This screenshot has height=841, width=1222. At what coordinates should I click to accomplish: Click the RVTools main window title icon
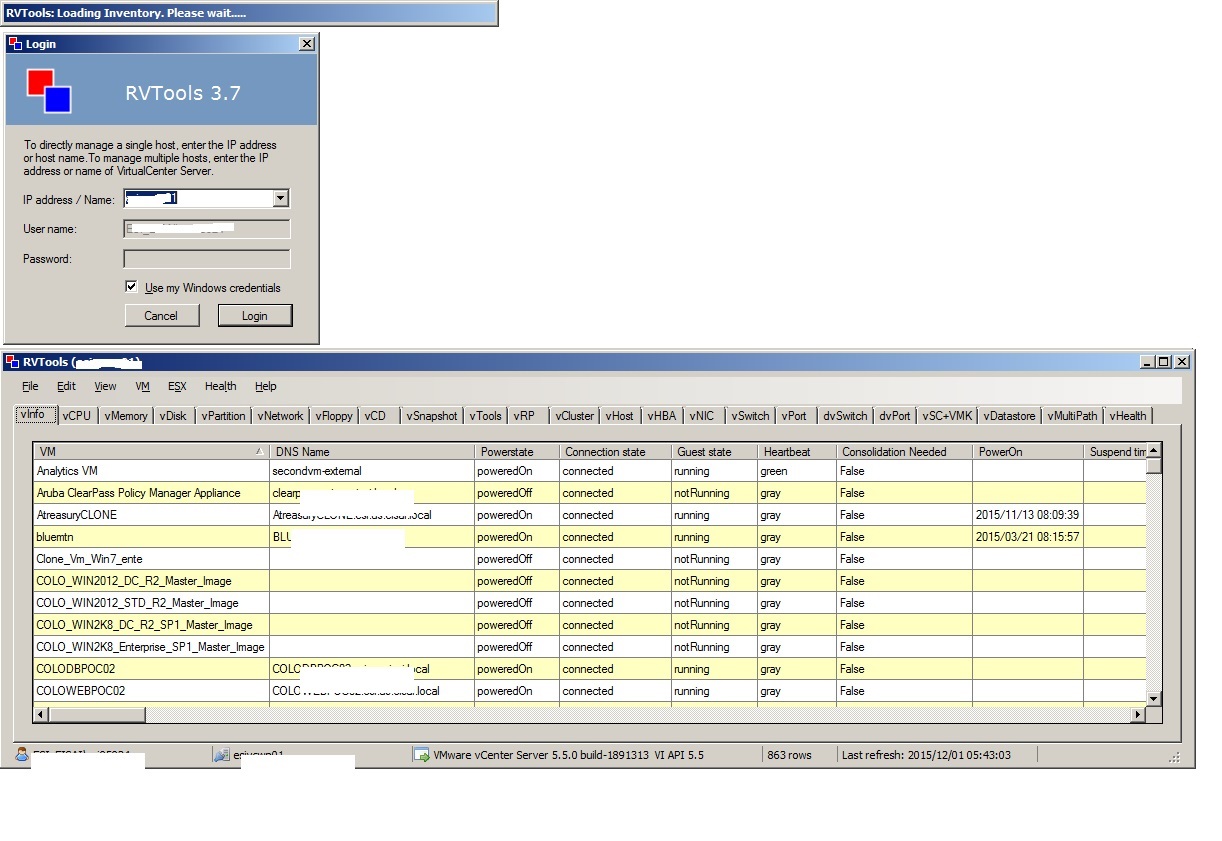(12, 362)
